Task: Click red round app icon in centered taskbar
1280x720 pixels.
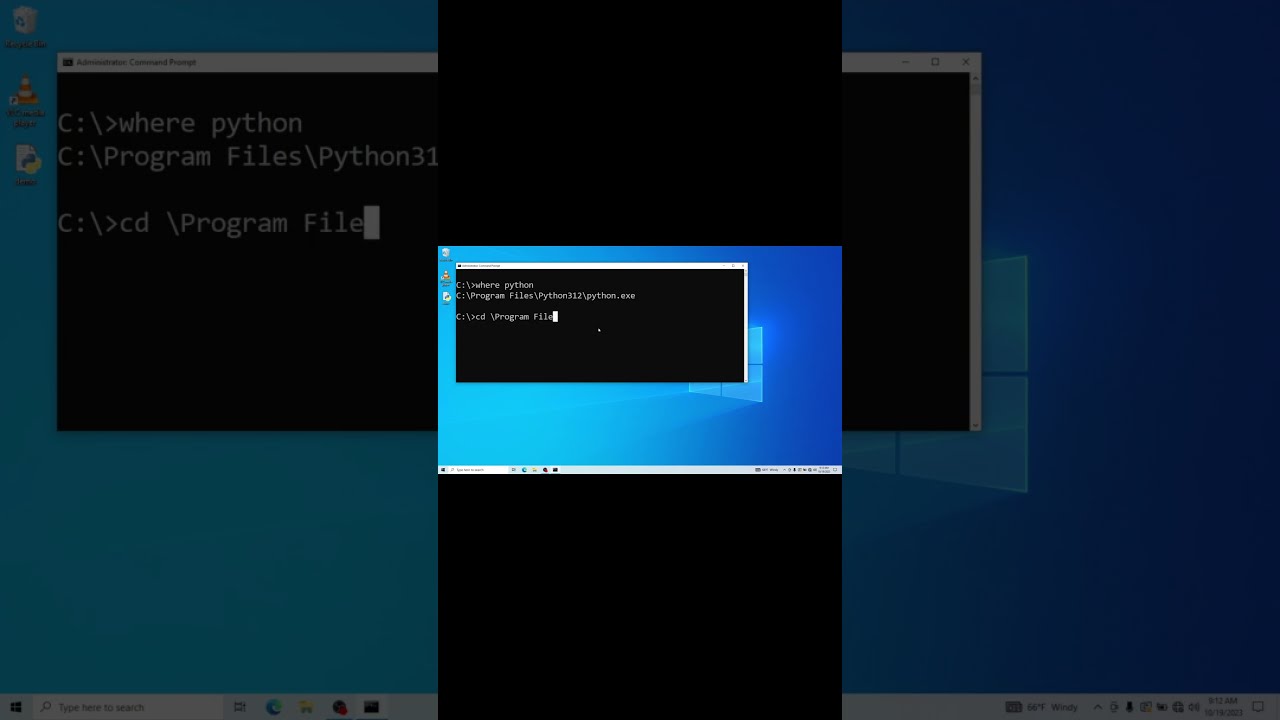Action: click(x=545, y=470)
